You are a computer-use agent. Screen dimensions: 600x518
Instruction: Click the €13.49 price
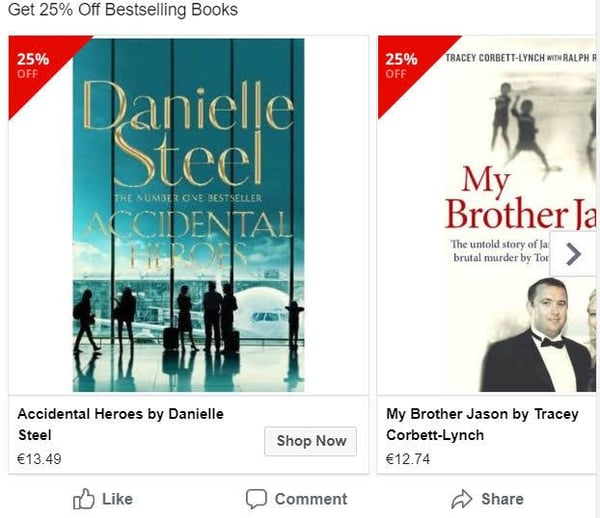[39, 460]
